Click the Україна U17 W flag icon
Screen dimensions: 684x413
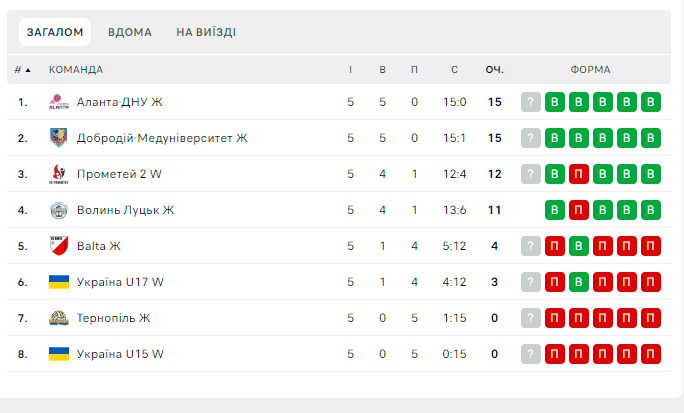(x=58, y=282)
